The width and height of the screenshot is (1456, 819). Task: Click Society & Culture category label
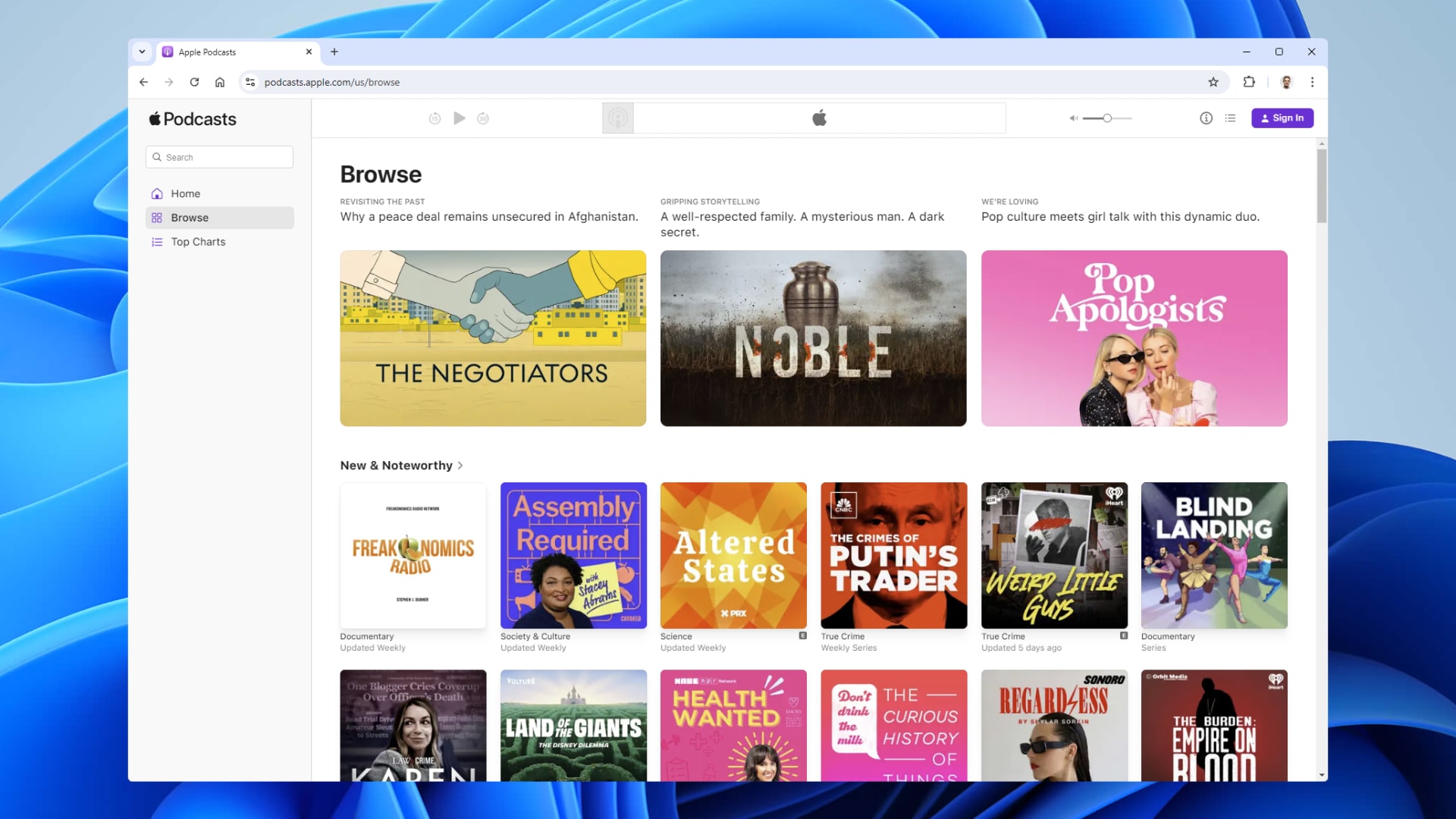coord(535,637)
